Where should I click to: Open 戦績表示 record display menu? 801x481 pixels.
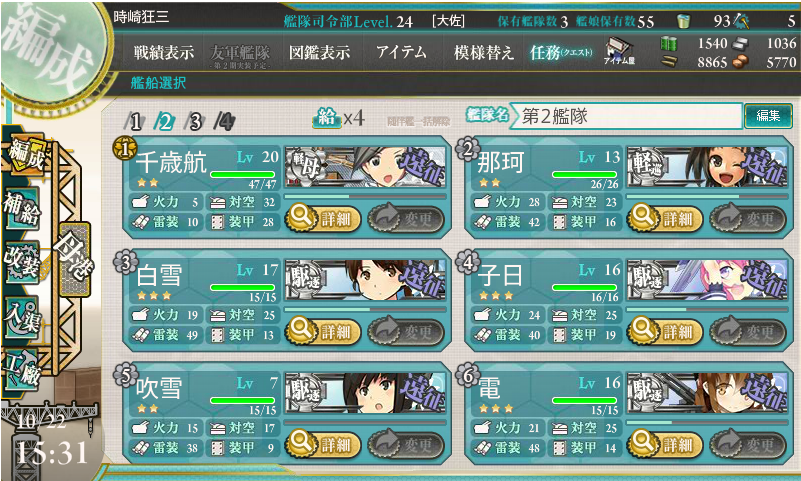tap(163, 52)
